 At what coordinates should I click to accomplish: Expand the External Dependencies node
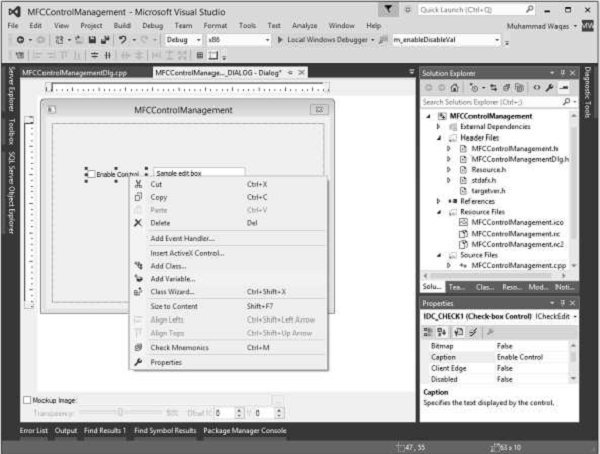click(x=439, y=126)
